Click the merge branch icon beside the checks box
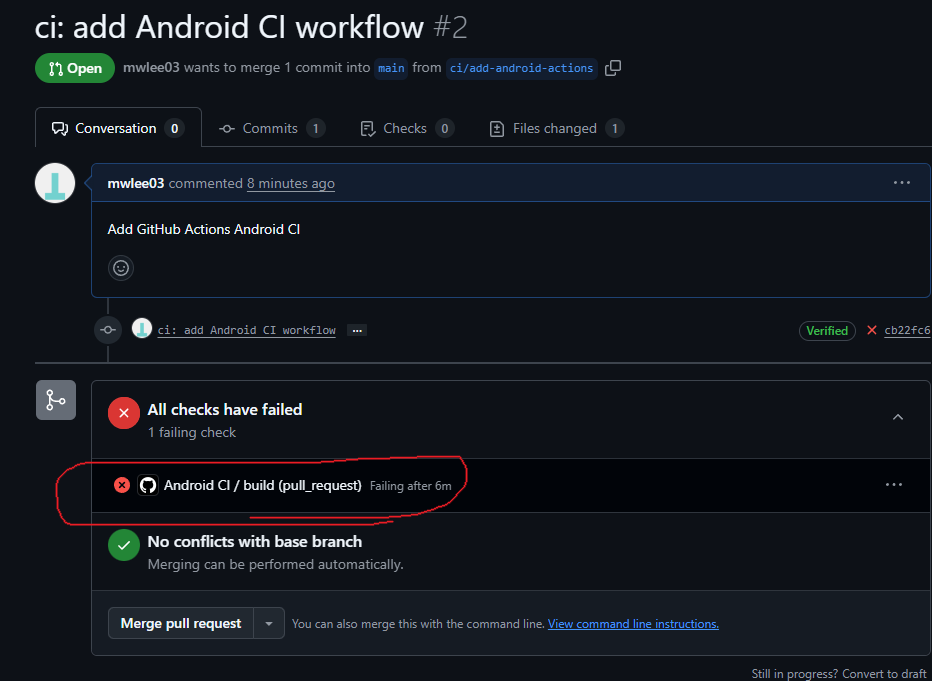 [56, 400]
